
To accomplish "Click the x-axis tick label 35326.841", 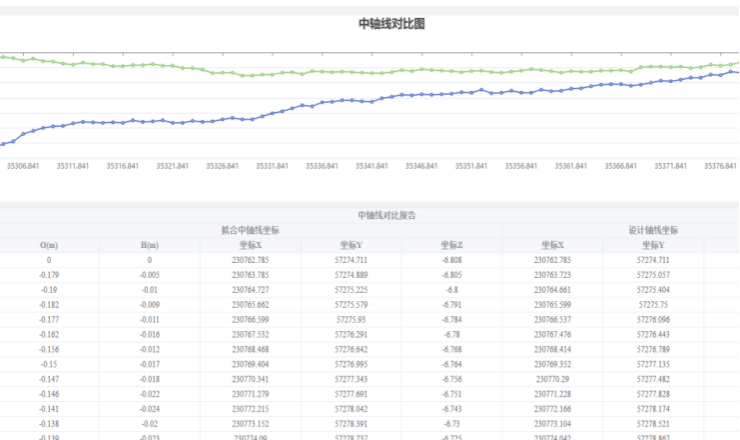I will click(x=222, y=166).
